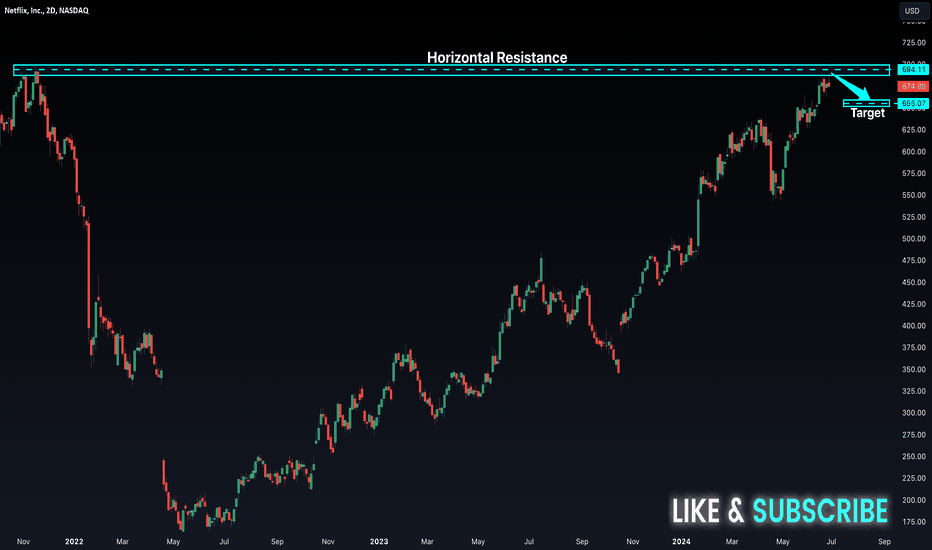Click the 725.00 price axis label
932x550 pixels.
[x=914, y=43]
